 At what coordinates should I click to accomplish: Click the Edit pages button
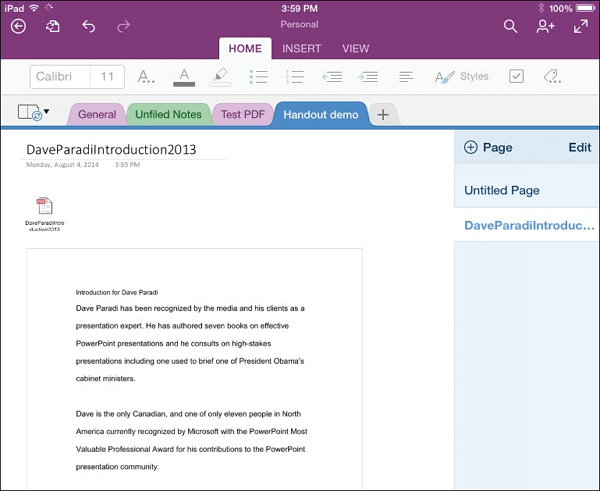click(579, 147)
